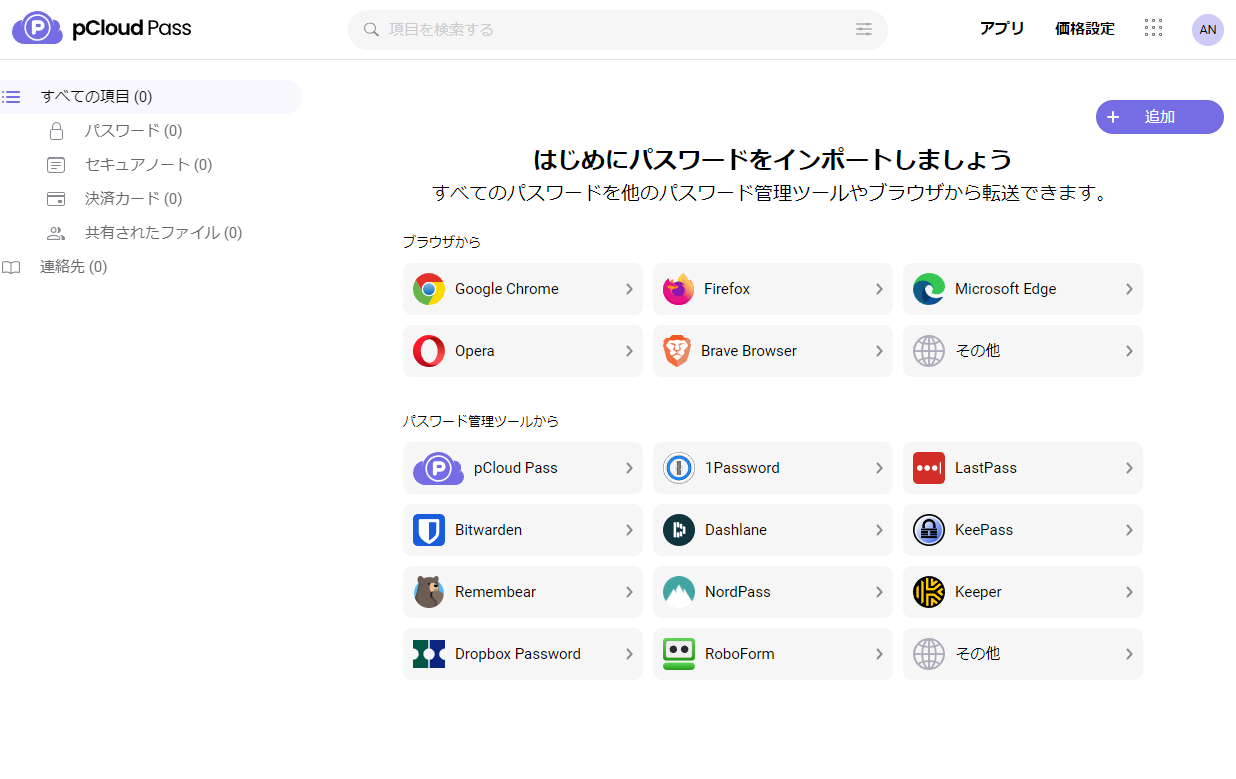
Task: Click the book icon beside 連絡先
Action: pos(11,267)
